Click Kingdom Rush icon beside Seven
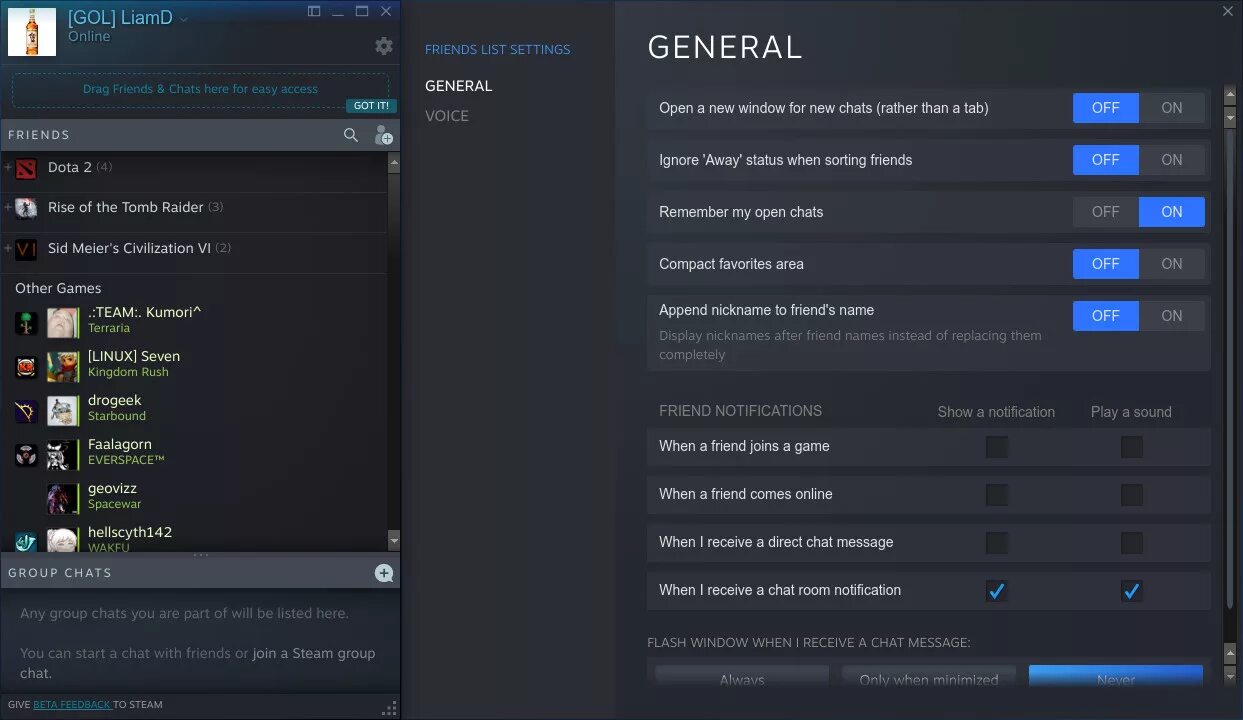This screenshot has width=1243, height=720. tap(26, 367)
